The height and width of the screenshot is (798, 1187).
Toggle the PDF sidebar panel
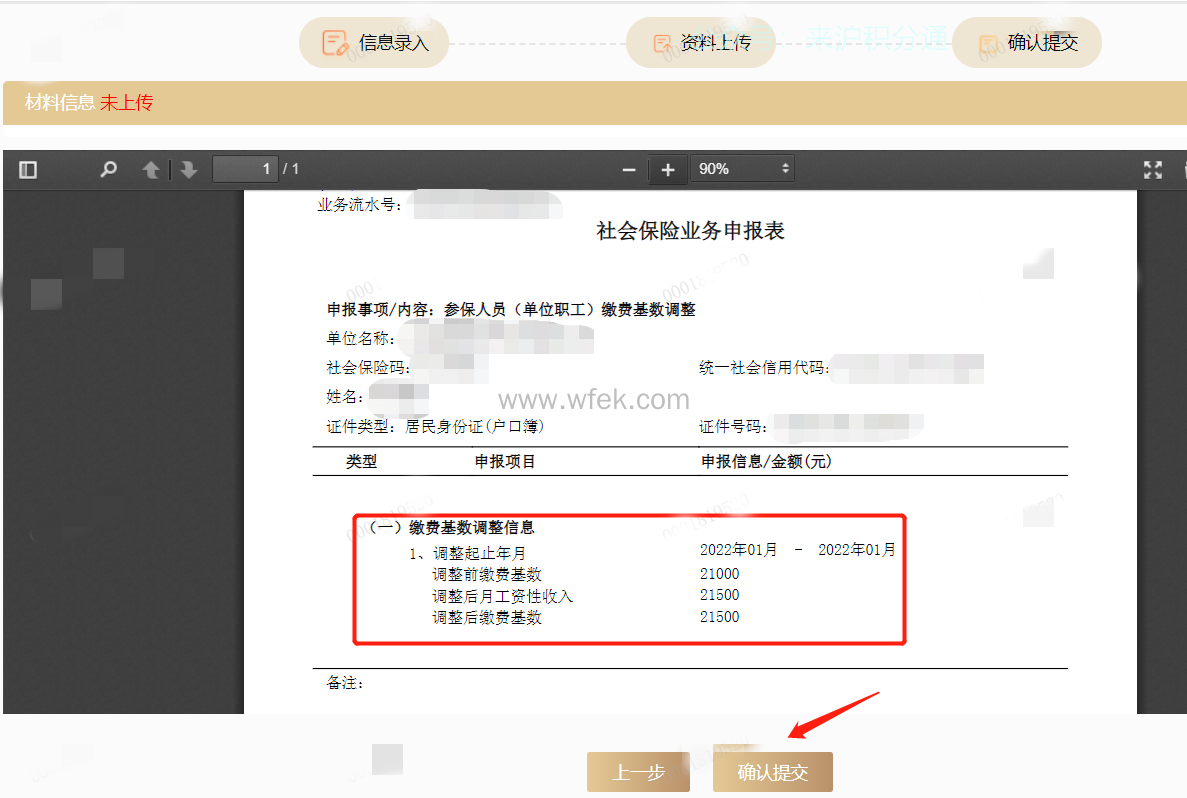tap(28, 169)
